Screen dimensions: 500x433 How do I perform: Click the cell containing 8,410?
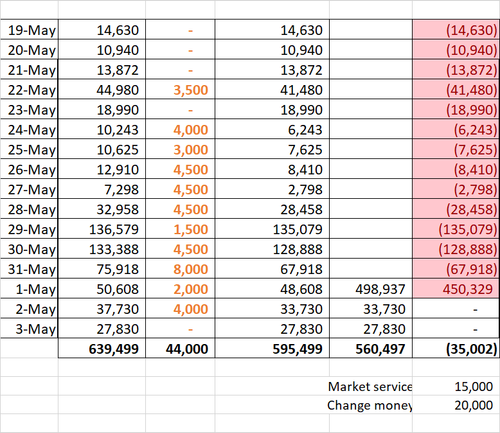tap(272, 169)
